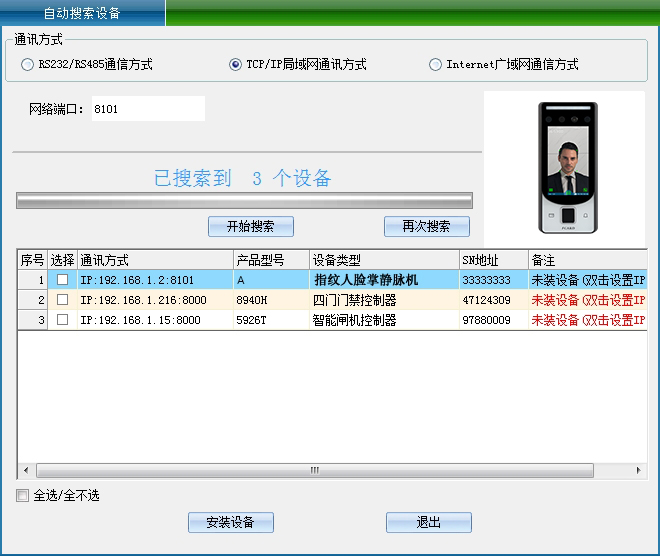This screenshot has width=660, height=556.
Task: Tick the checkbox for device 5926T
Action: (x=62, y=320)
